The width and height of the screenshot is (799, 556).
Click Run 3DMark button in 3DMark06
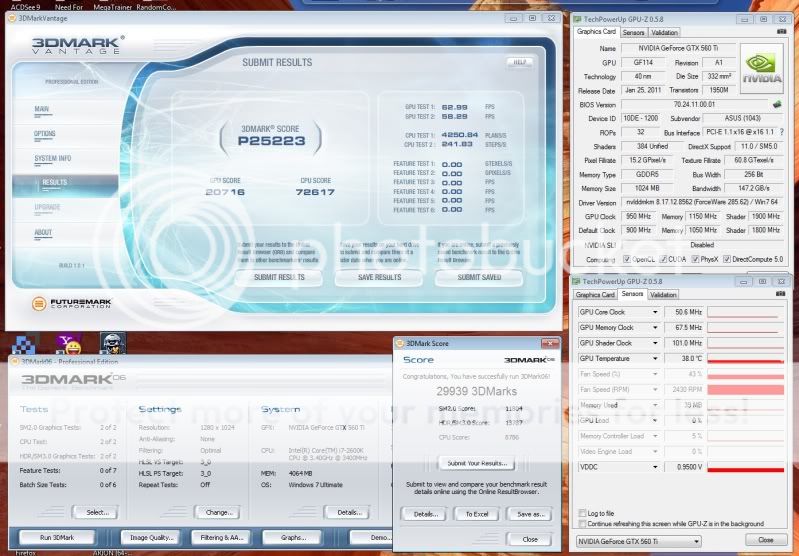pos(57,538)
